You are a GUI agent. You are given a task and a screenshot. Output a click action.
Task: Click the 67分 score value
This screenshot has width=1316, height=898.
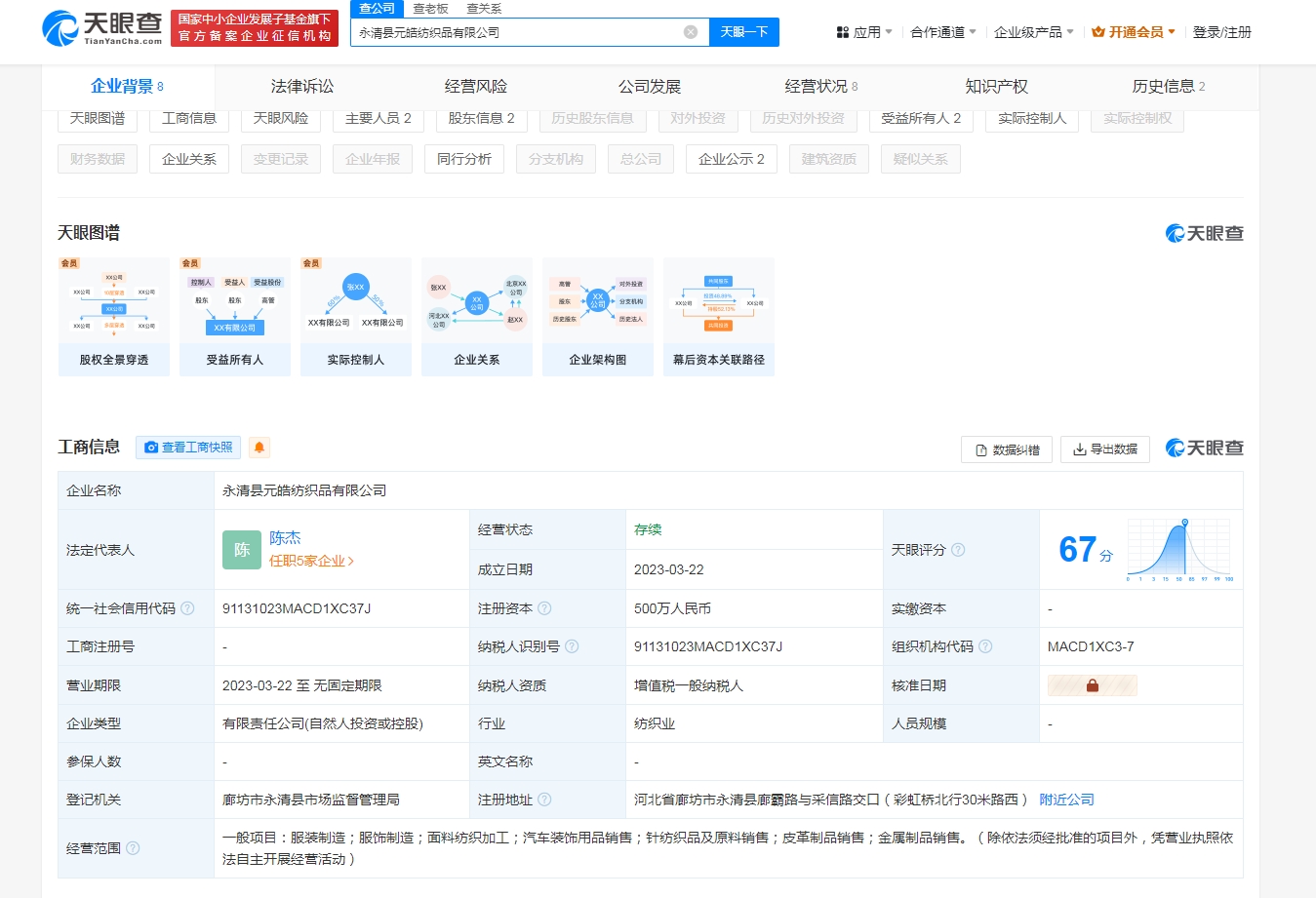click(x=1086, y=550)
